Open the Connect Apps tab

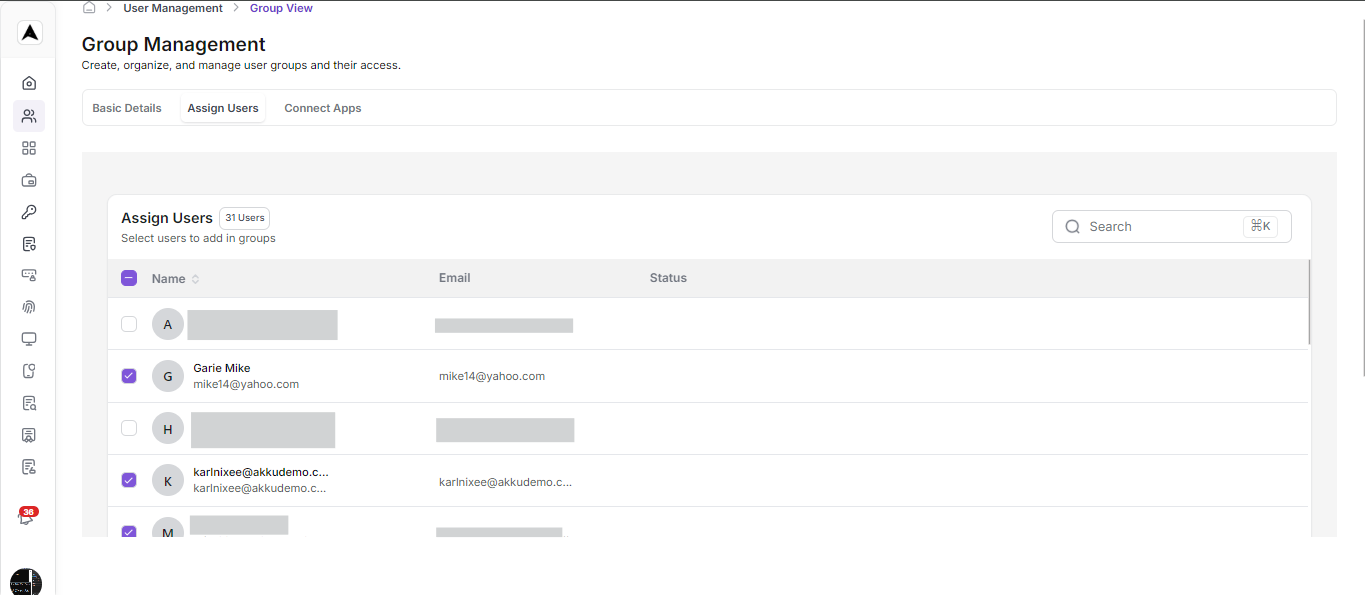tap(322, 107)
